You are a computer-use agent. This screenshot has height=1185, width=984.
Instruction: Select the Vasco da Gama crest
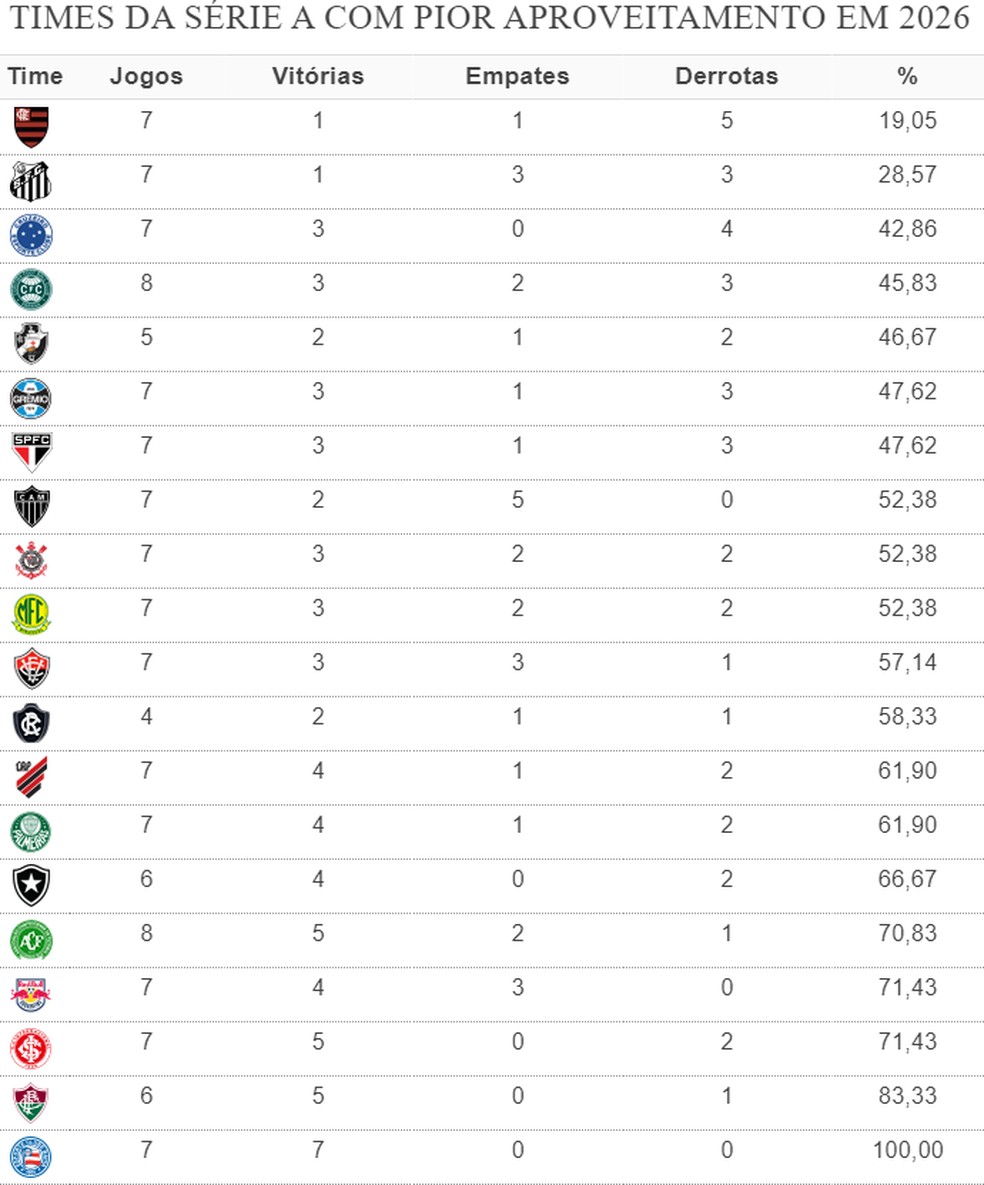(31, 343)
